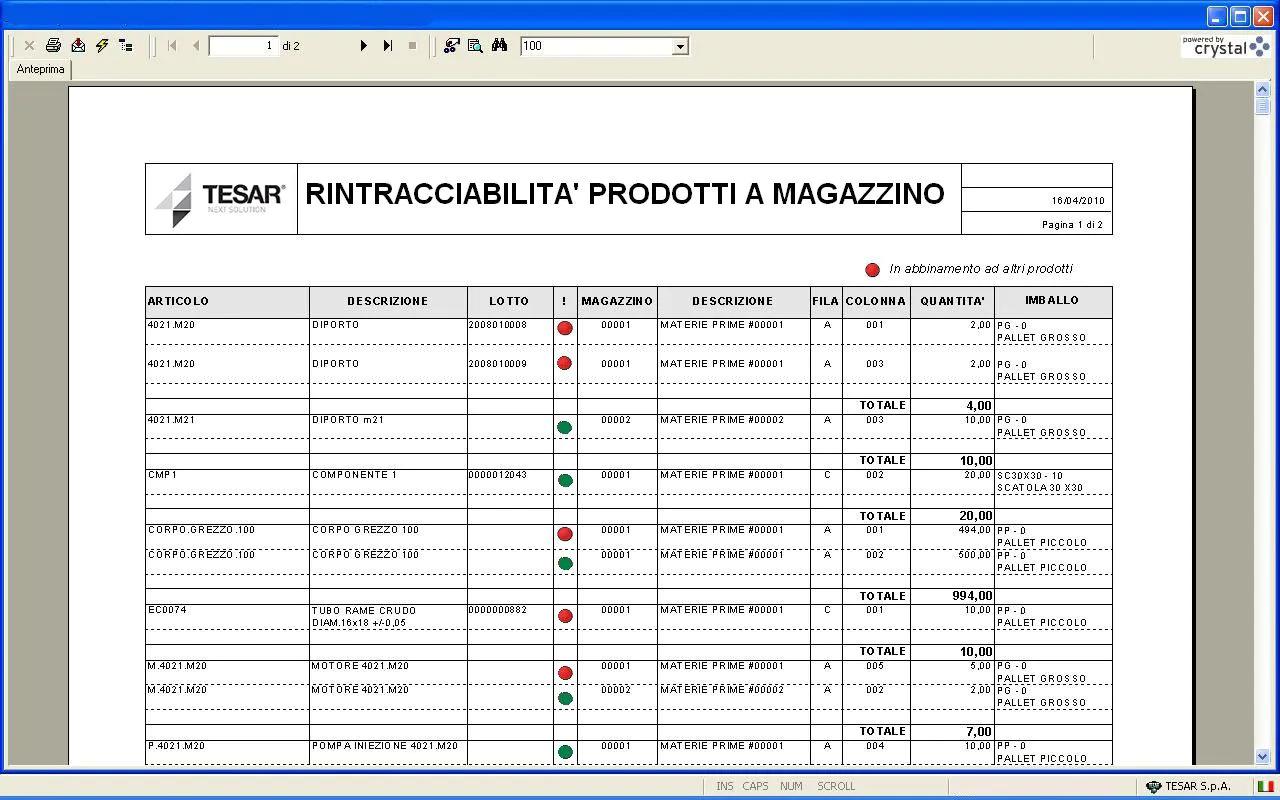Go to the first page arrow
The height and width of the screenshot is (800, 1280).
click(172, 46)
